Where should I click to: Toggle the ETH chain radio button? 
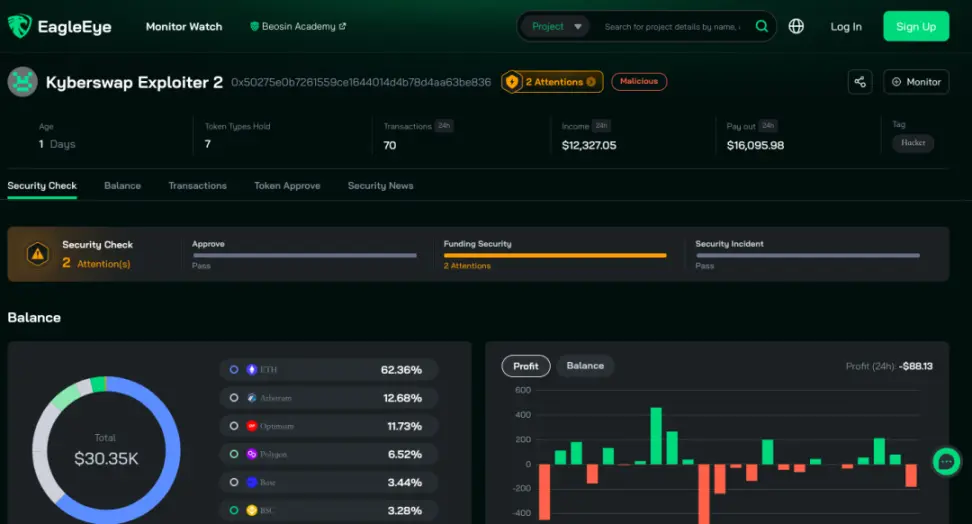click(x=234, y=370)
